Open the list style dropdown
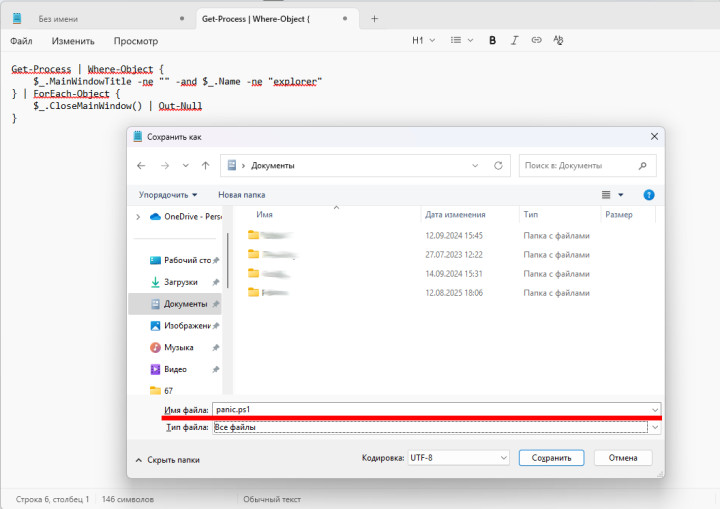 click(461, 41)
